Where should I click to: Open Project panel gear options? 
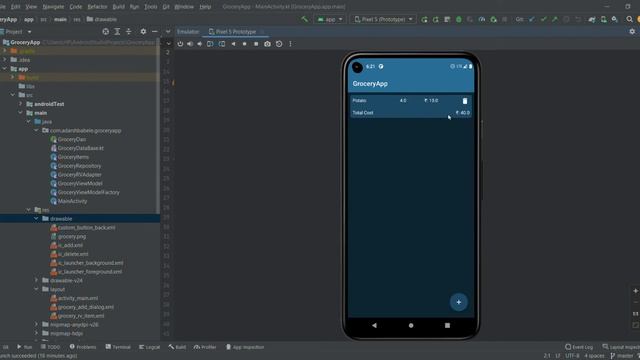[x=143, y=31]
